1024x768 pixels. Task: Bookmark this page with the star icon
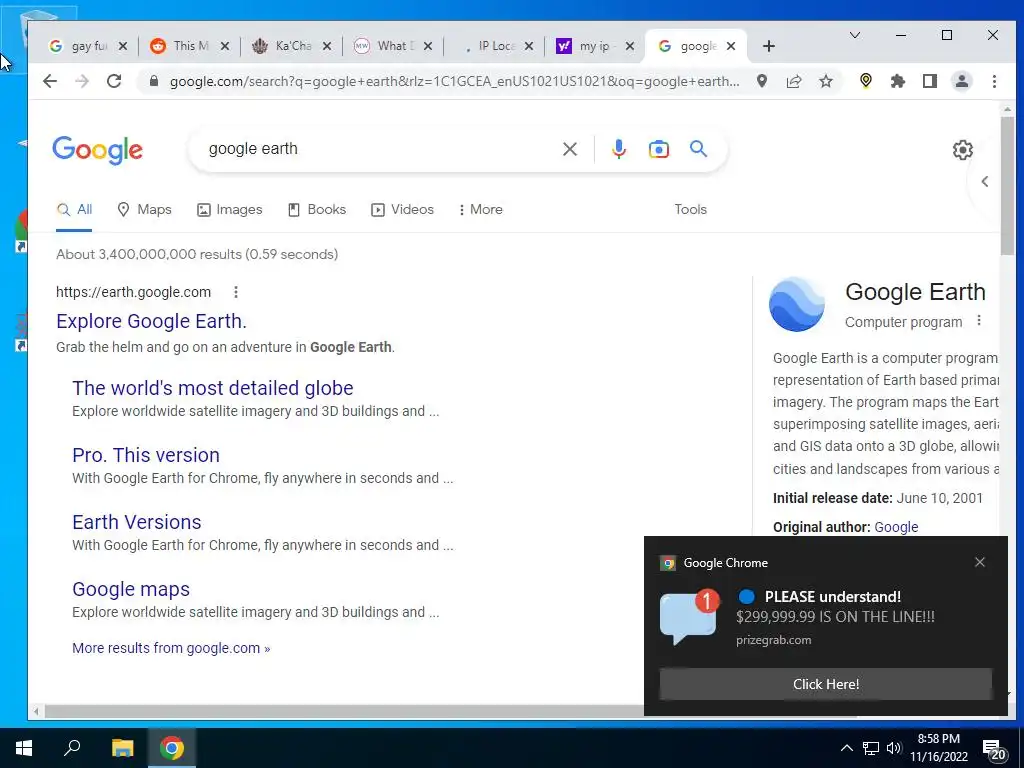click(826, 81)
